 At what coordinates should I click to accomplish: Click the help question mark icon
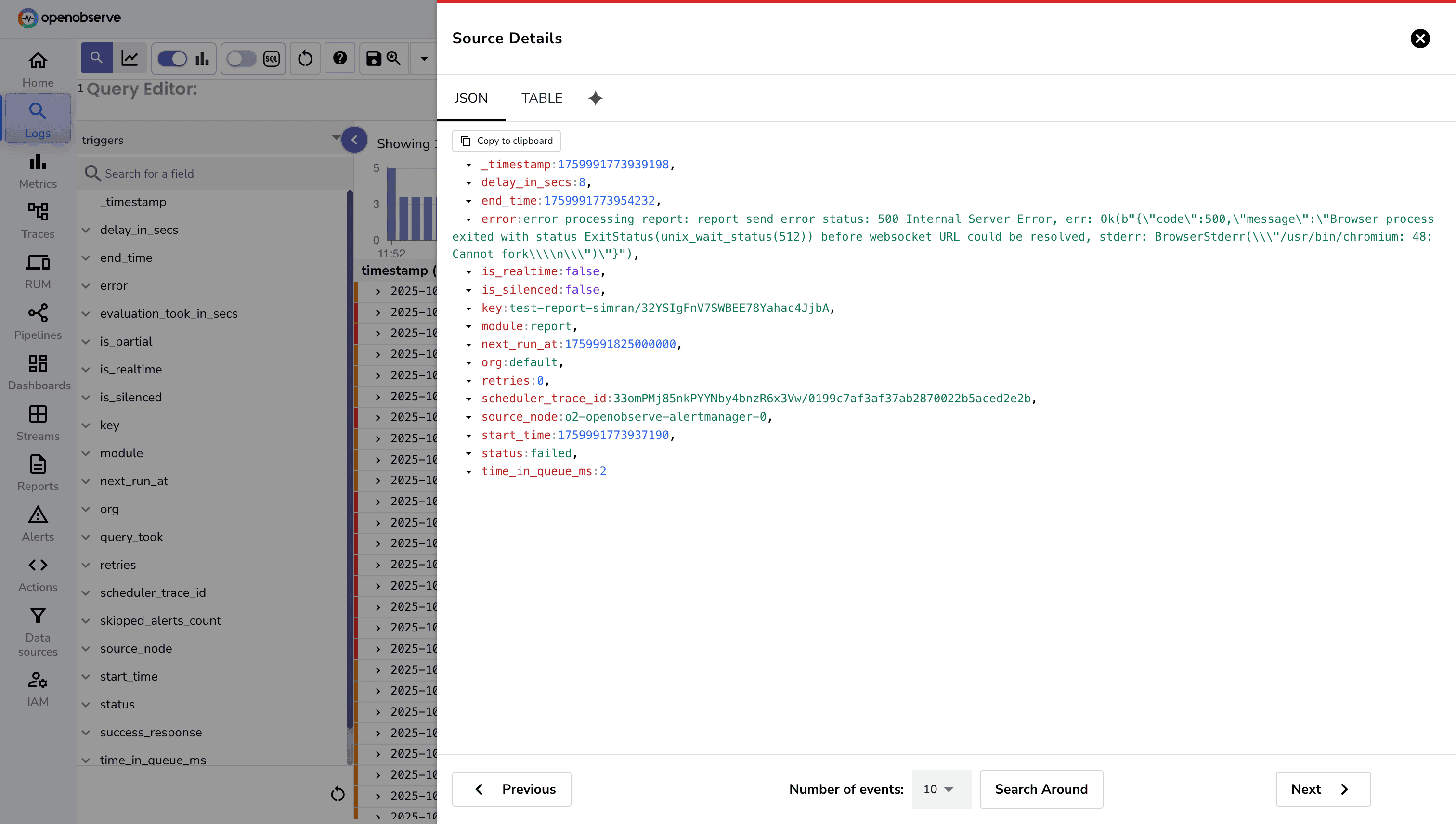(x=339, y=58)
